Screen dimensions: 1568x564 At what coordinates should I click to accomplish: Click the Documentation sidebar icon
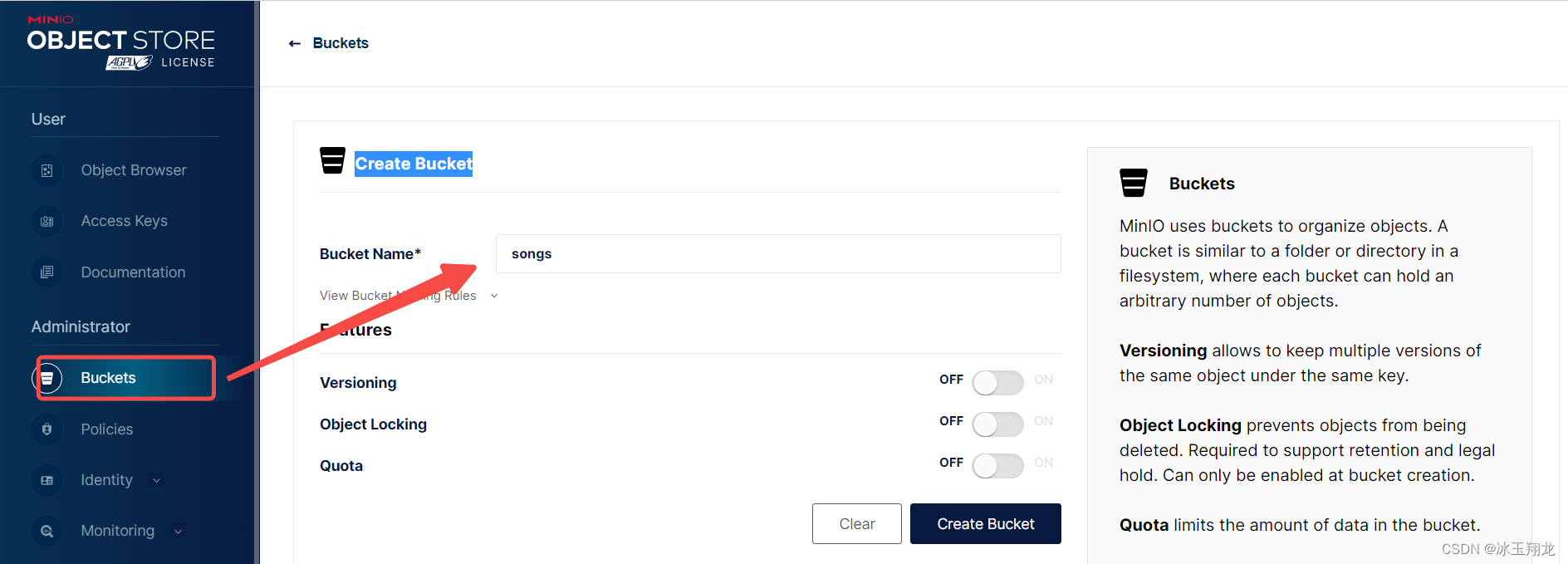point(47,272)
